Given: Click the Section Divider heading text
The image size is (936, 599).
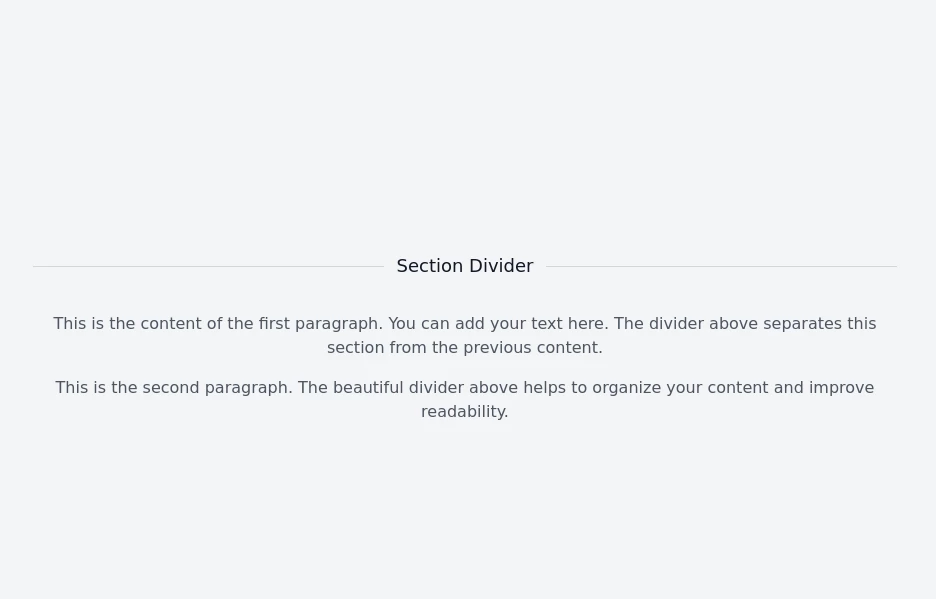Looking at the screenshot, I should pyautogui.click(x=464, y=266).
